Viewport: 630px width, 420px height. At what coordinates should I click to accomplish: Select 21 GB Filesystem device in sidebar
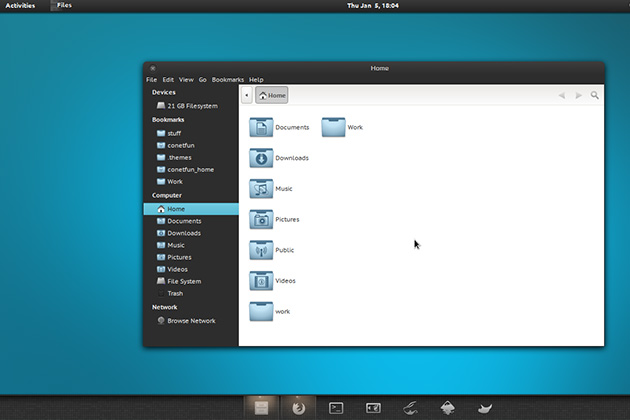pos(191,106)
